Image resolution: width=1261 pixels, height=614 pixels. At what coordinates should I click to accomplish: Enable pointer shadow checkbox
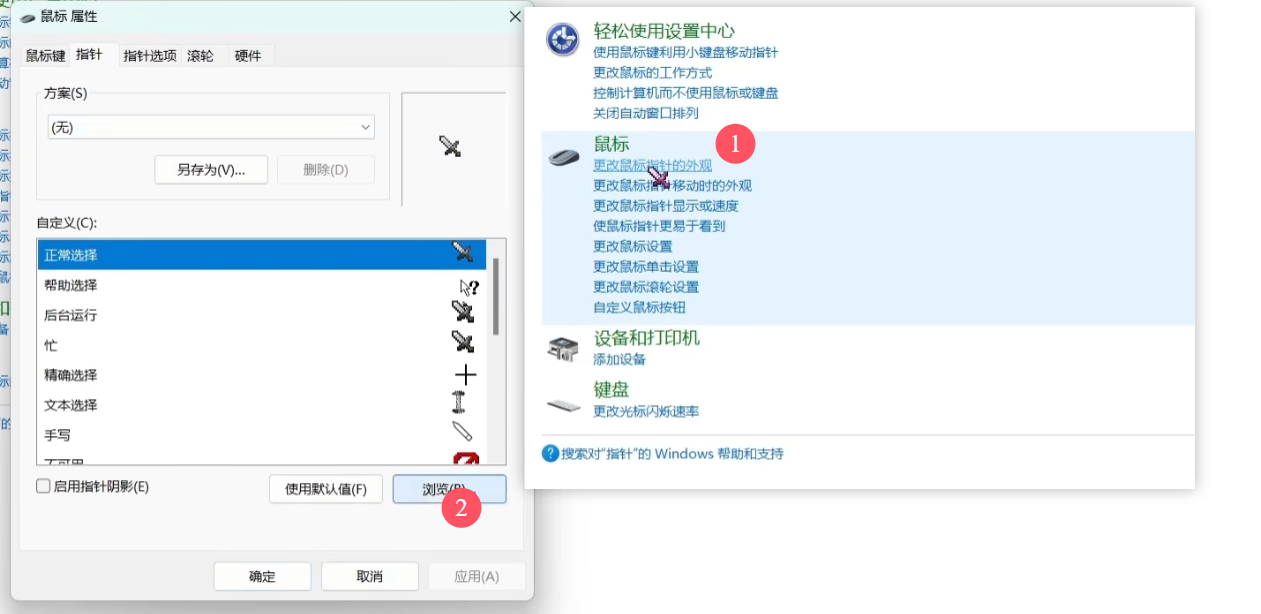tap(43, 486)
